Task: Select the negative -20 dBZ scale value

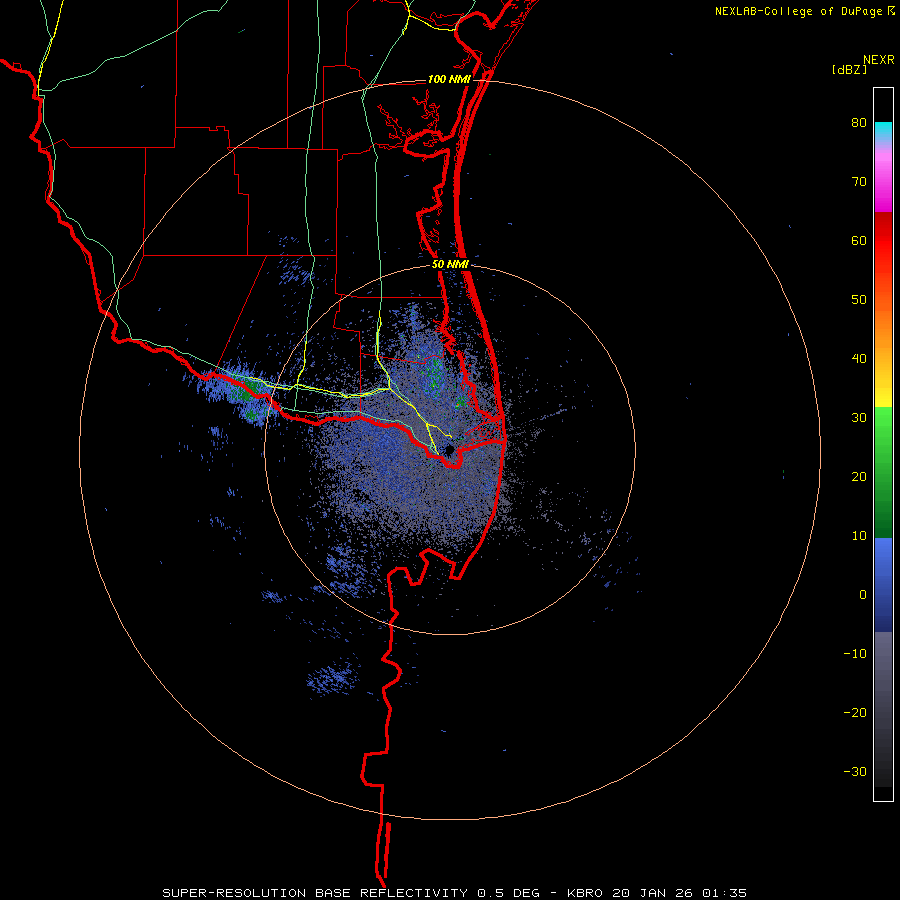Action: [855, 712]
